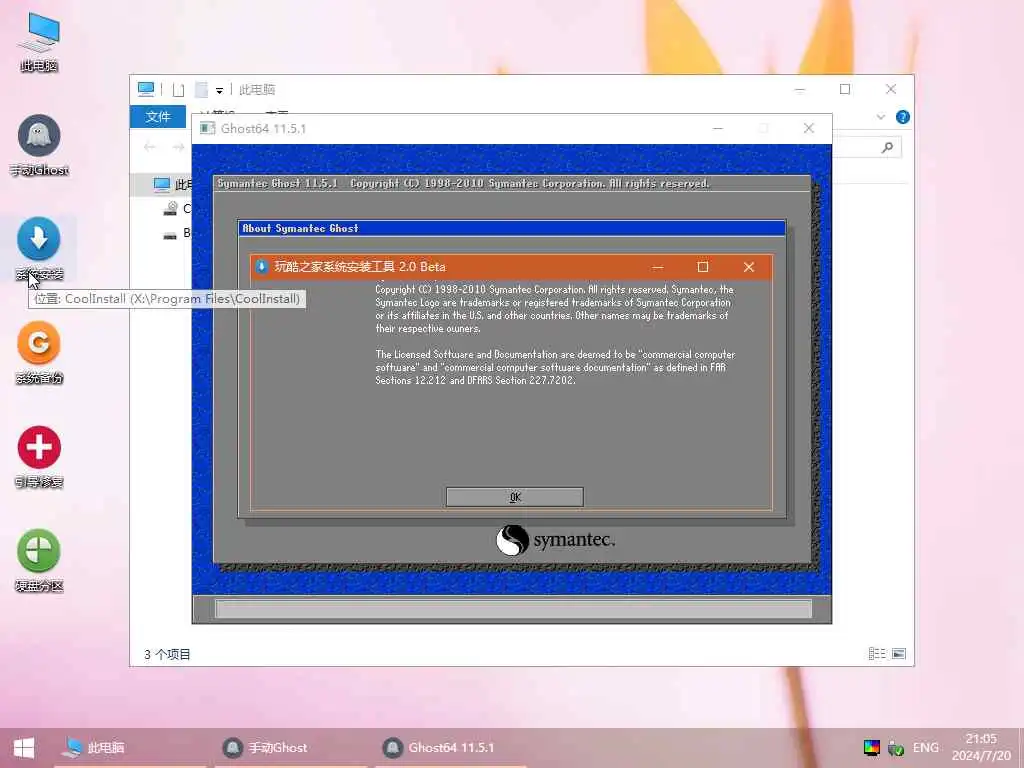This screenshot has width=1024, height=768.
Task: Click the Symantec logo in Ghost window
Action: (555, 540)
